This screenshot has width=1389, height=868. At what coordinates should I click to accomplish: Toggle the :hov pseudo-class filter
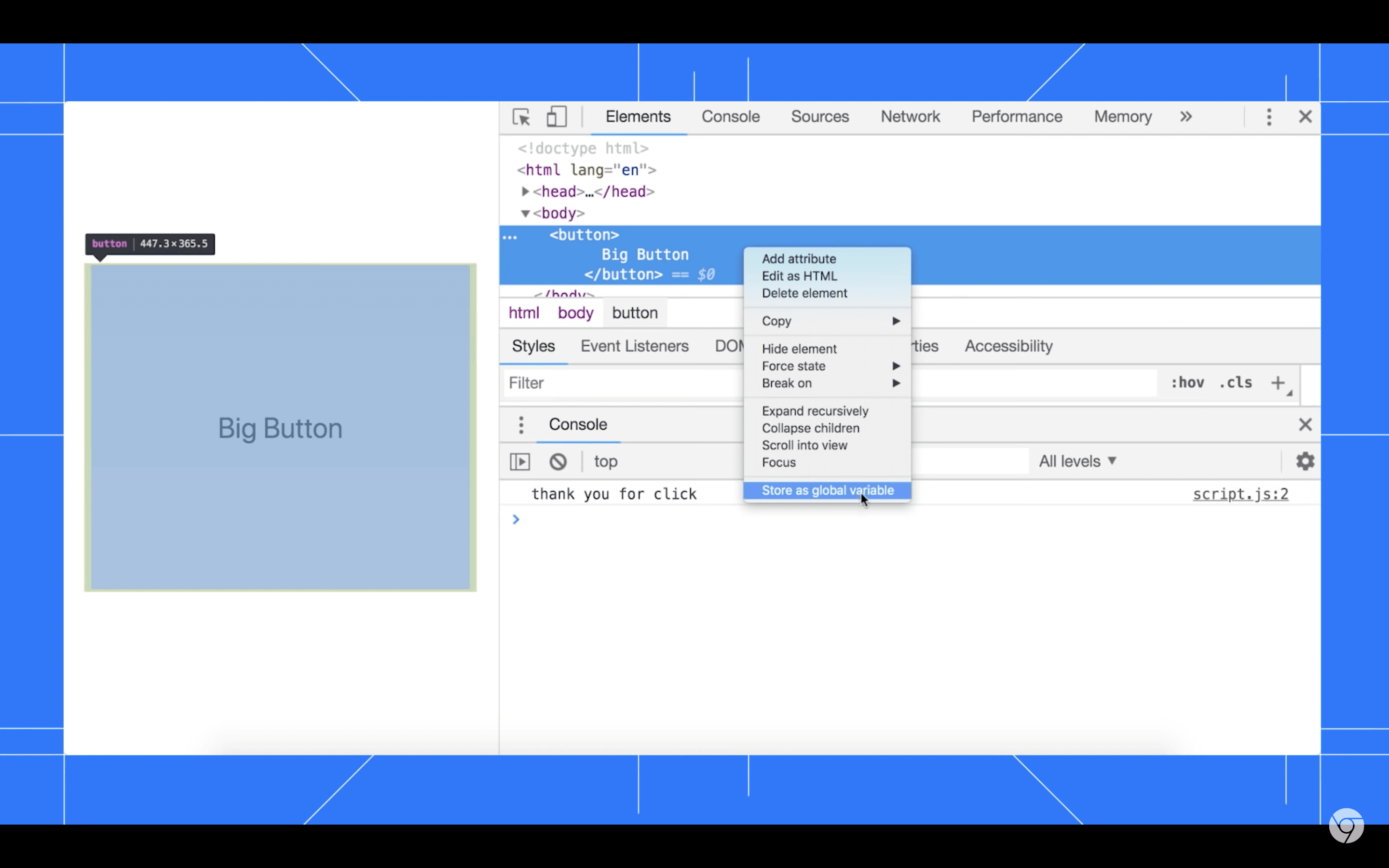click(x=1186, y=382)
